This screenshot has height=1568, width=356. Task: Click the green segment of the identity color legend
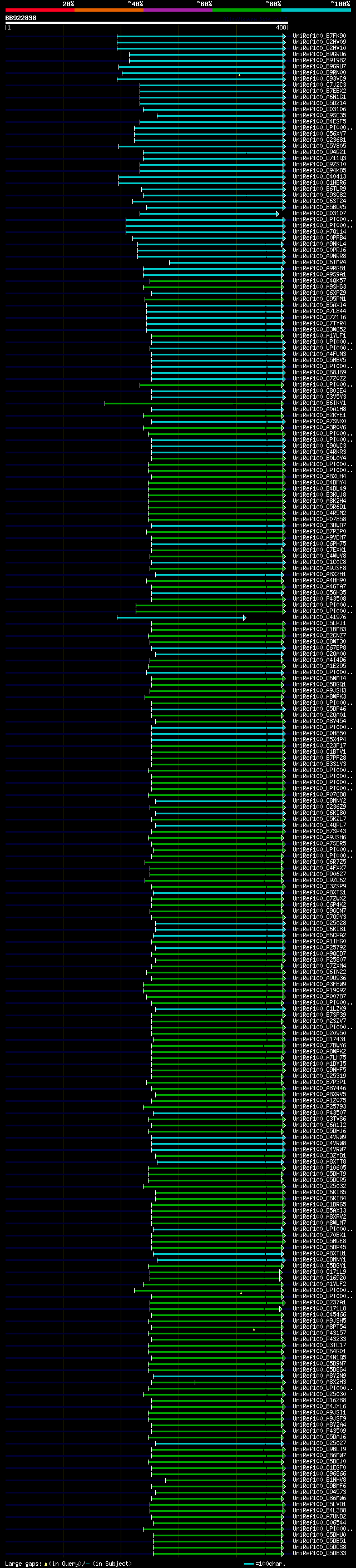(247, 10)
